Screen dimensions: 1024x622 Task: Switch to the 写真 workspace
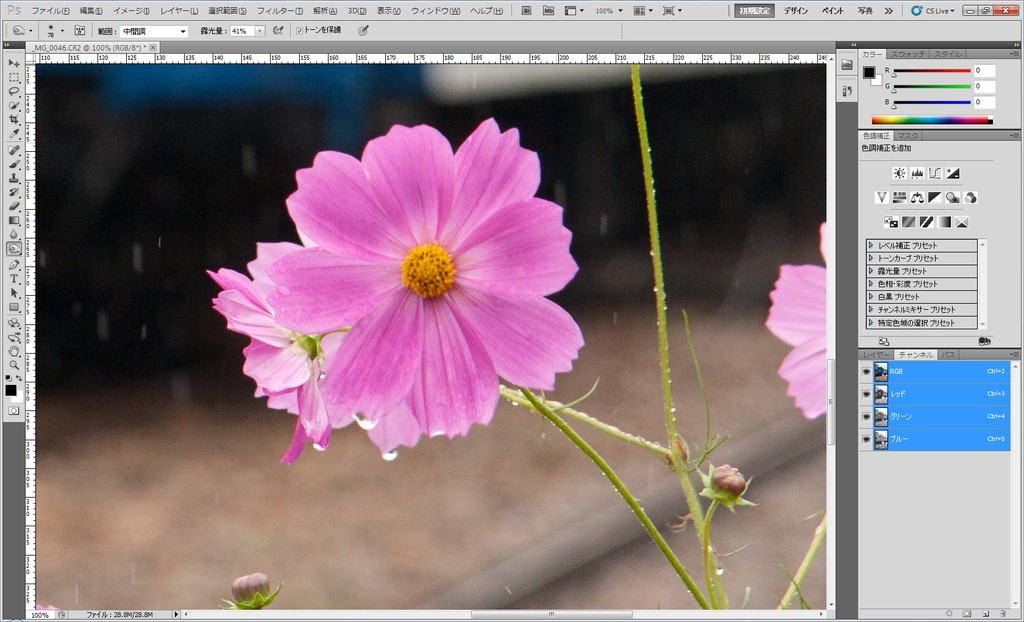coord(865,10)
